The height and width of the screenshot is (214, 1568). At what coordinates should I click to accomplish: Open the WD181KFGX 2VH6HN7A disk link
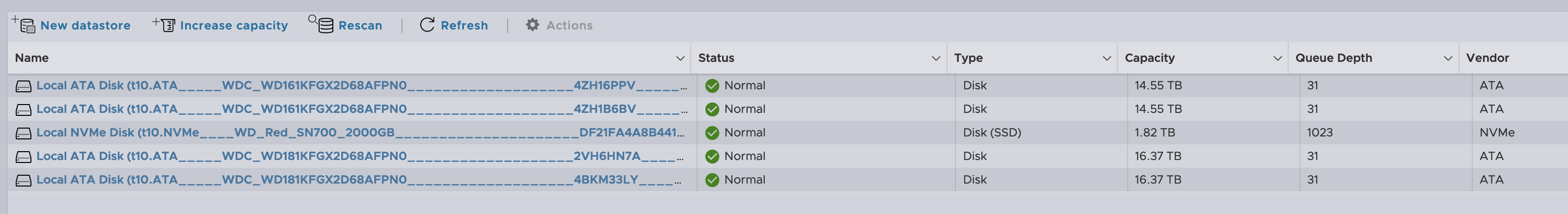[360, 156]
